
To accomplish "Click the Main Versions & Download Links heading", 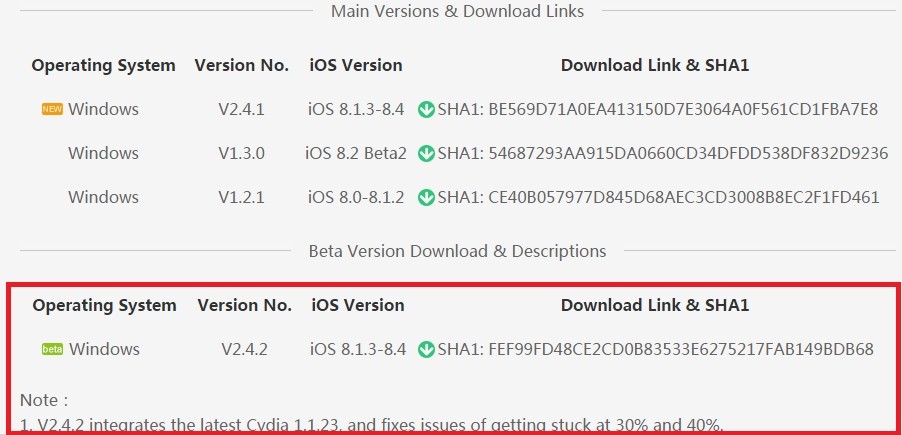I will click(457, 11).
